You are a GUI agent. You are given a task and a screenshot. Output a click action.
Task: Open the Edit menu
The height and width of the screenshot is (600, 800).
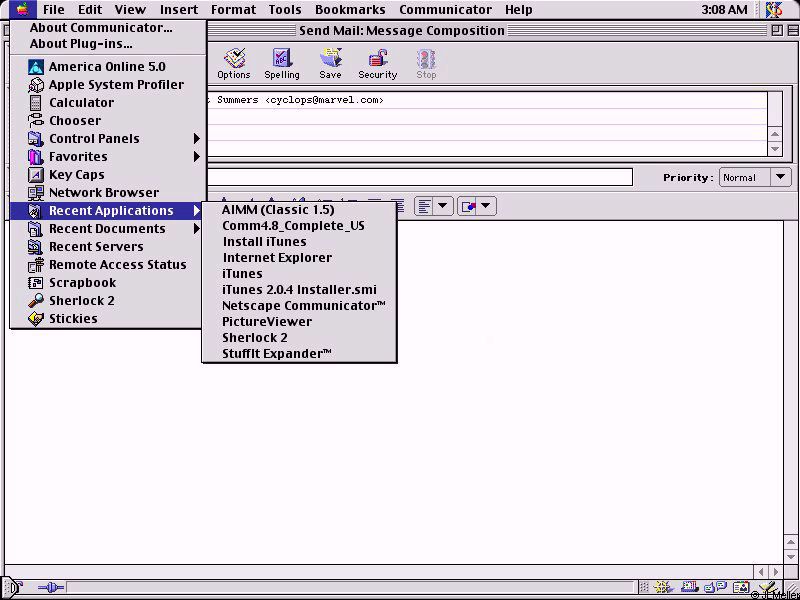pos(90,10)
